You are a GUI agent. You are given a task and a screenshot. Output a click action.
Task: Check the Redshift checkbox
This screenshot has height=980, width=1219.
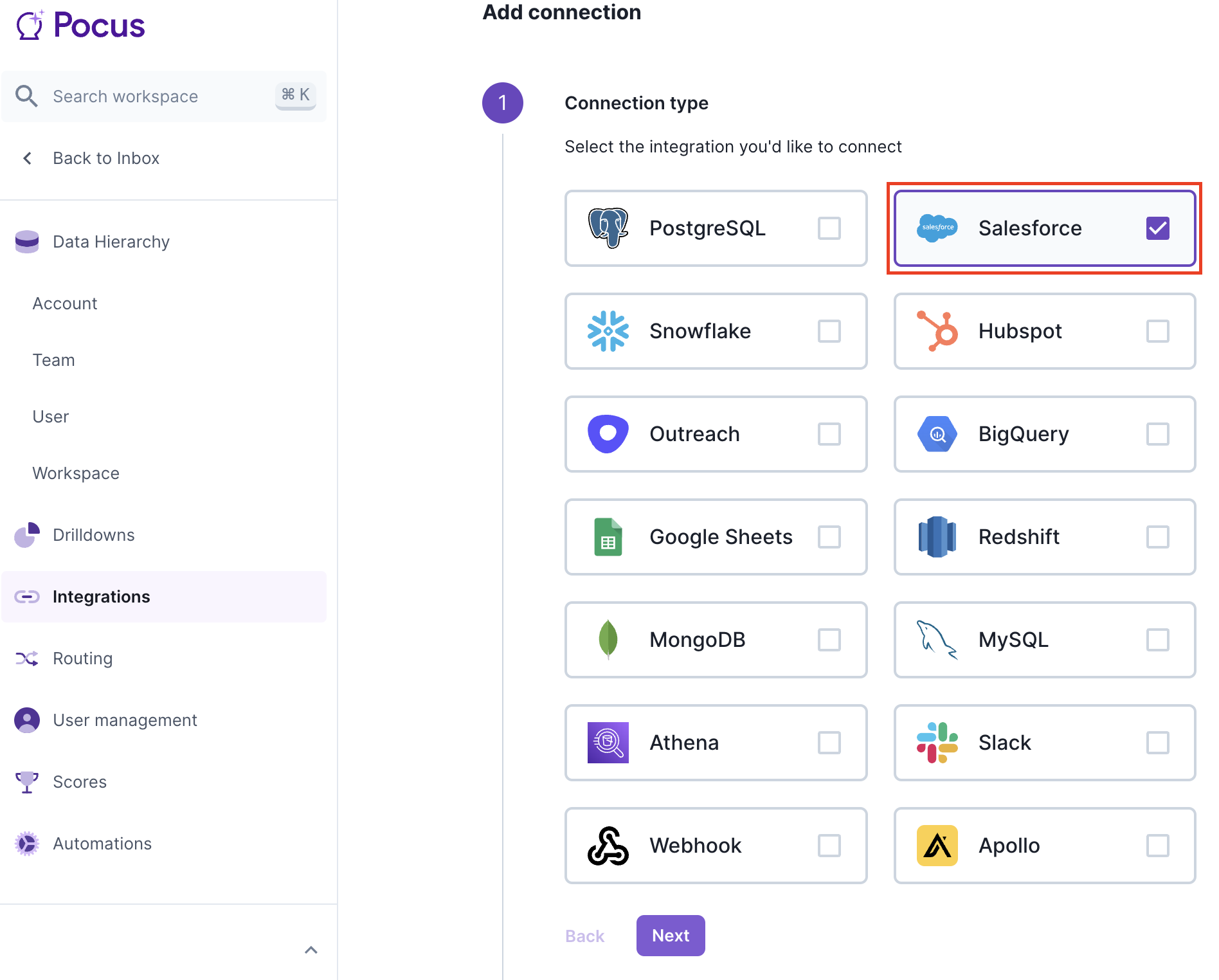pyautogui.click(x=1158, y=537)
